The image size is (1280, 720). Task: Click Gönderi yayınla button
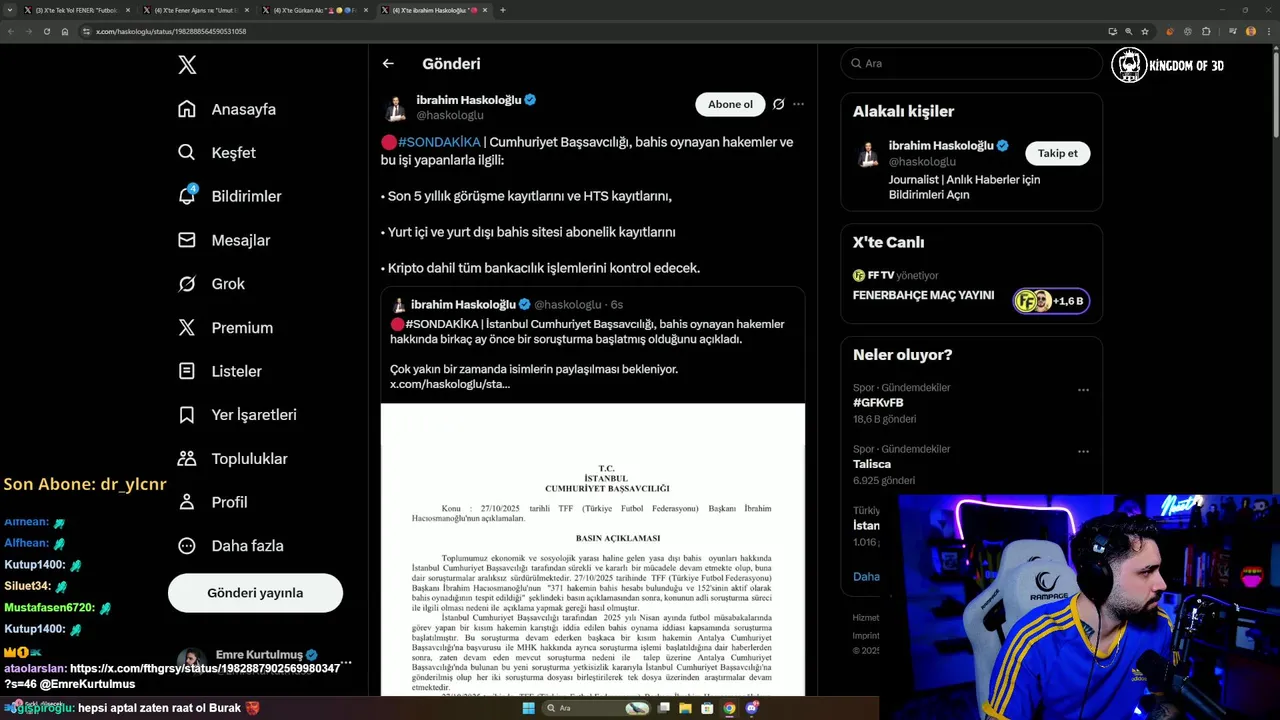click(255, 593)
